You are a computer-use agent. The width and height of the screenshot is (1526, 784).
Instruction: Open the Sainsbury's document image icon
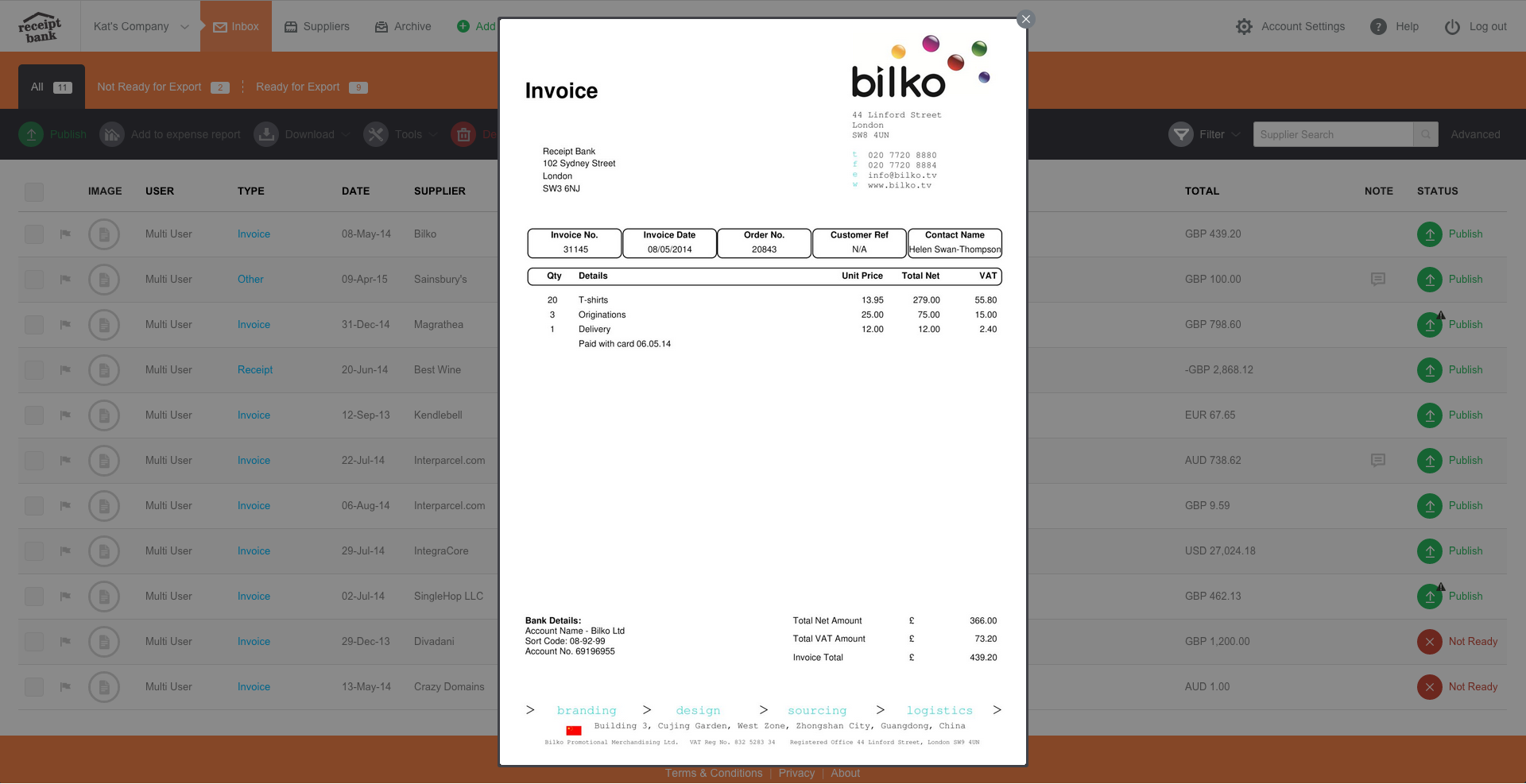click(104, 280)
